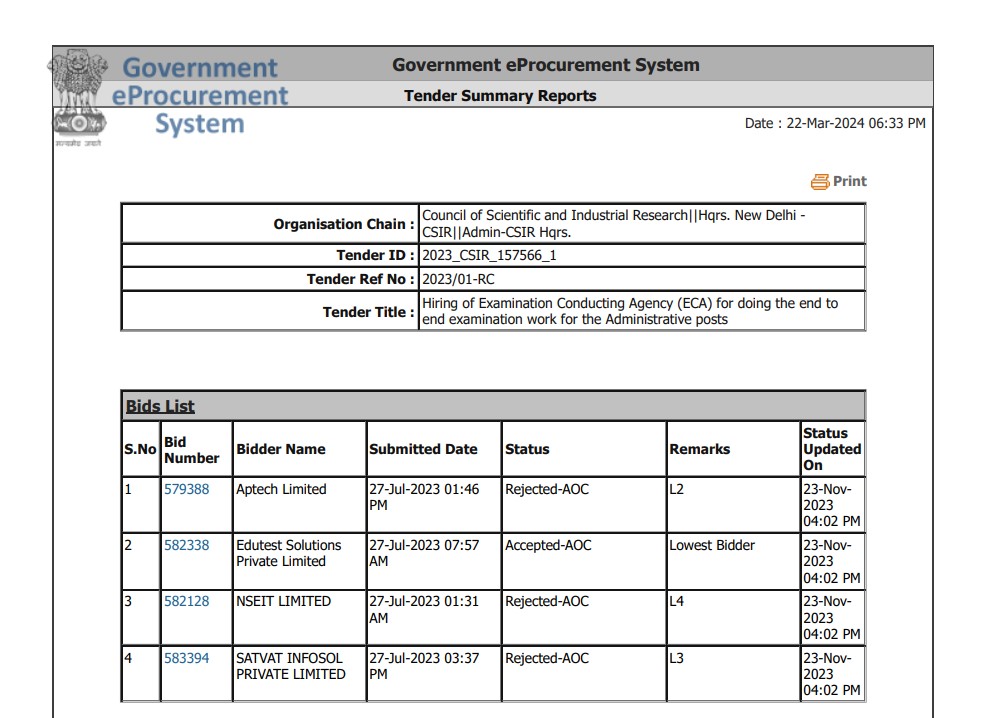The height and width of the screenshot is (718, 985).
Task: Click the Accepted-AOC status cell
Action: (548, 546)
